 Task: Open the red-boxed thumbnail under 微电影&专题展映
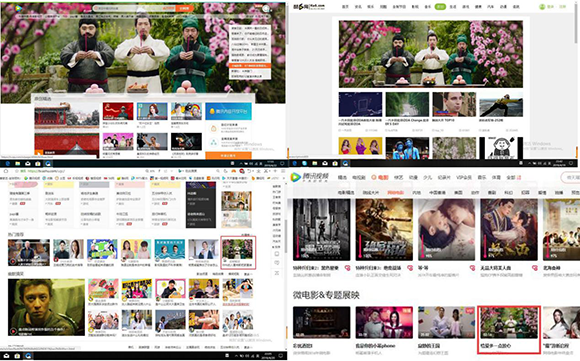point(509,323)
